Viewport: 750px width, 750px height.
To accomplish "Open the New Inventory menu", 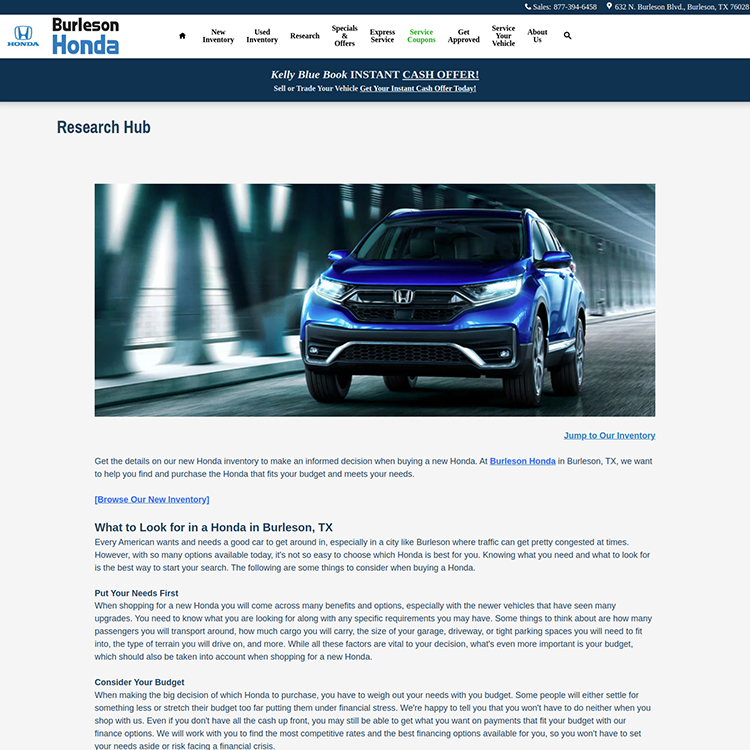I will coord(218,36).
